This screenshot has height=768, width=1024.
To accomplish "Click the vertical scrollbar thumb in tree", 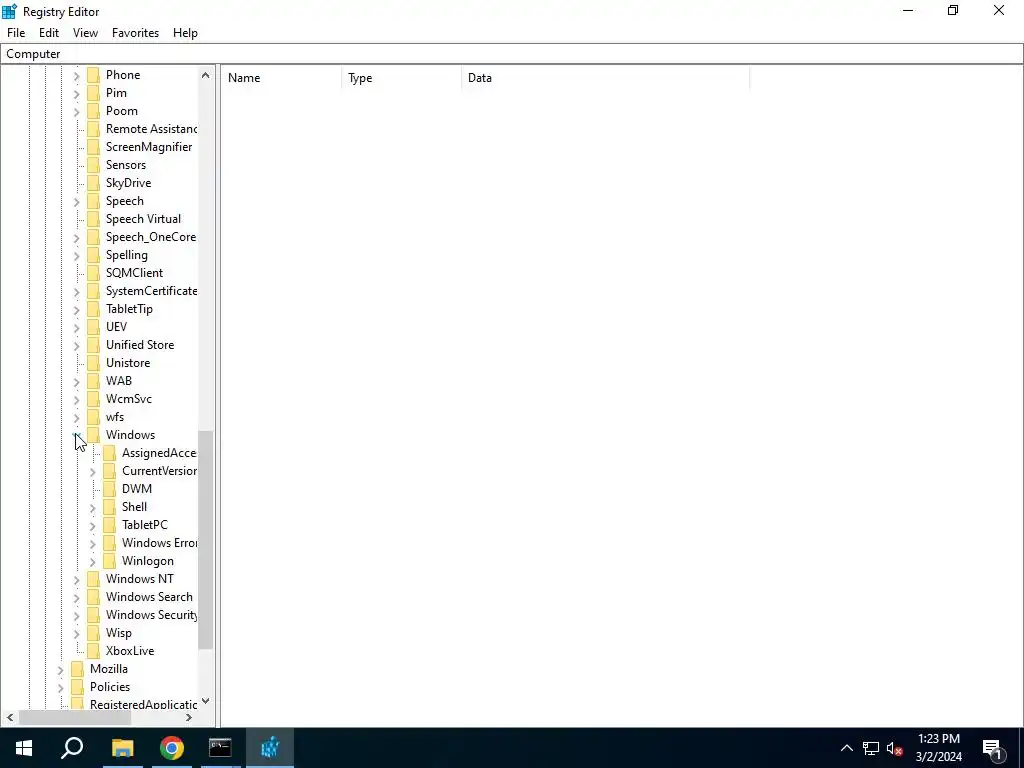I will pos(206,539).
